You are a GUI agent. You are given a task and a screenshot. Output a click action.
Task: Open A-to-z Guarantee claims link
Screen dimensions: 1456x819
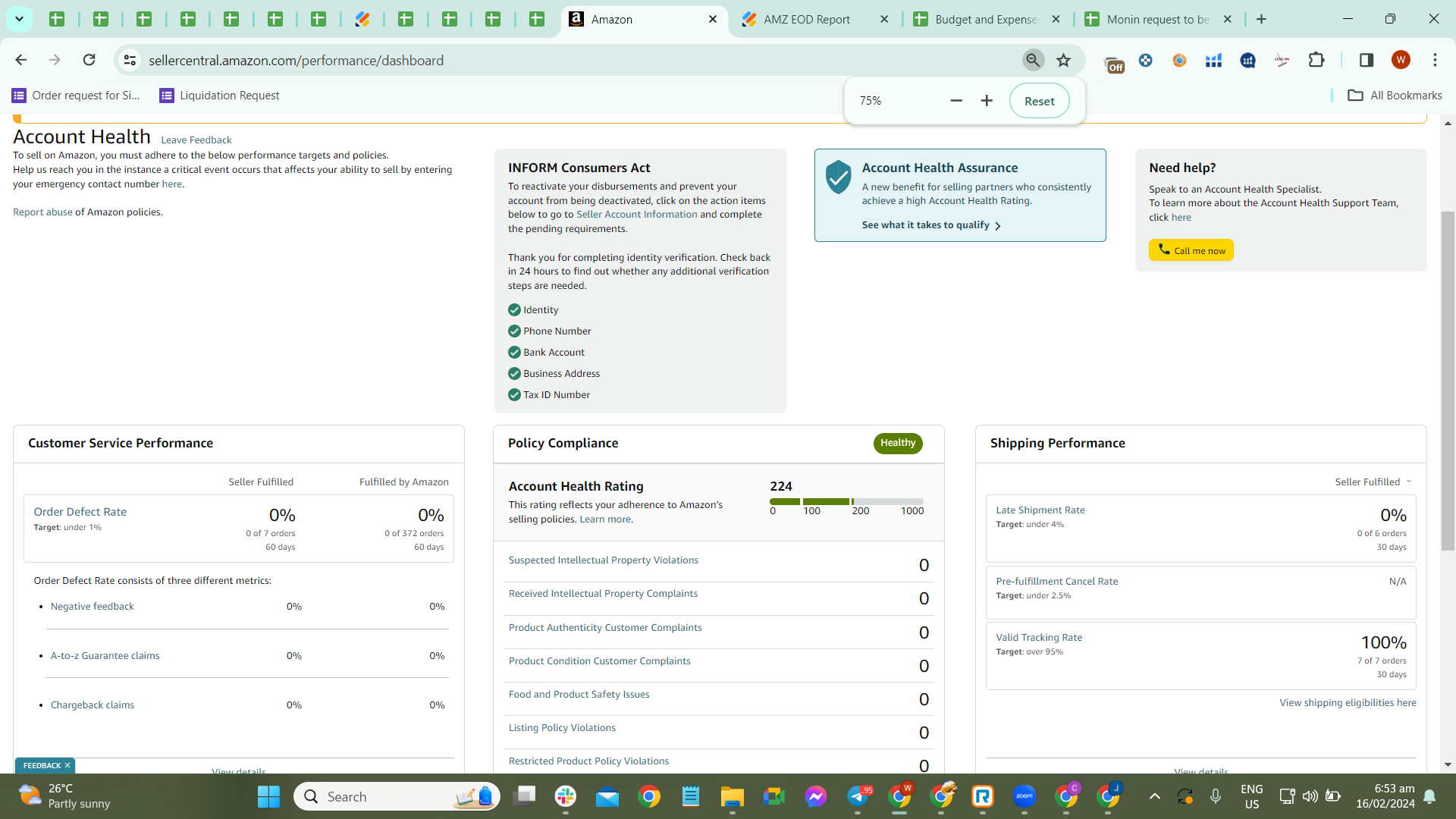click(105, 656)
